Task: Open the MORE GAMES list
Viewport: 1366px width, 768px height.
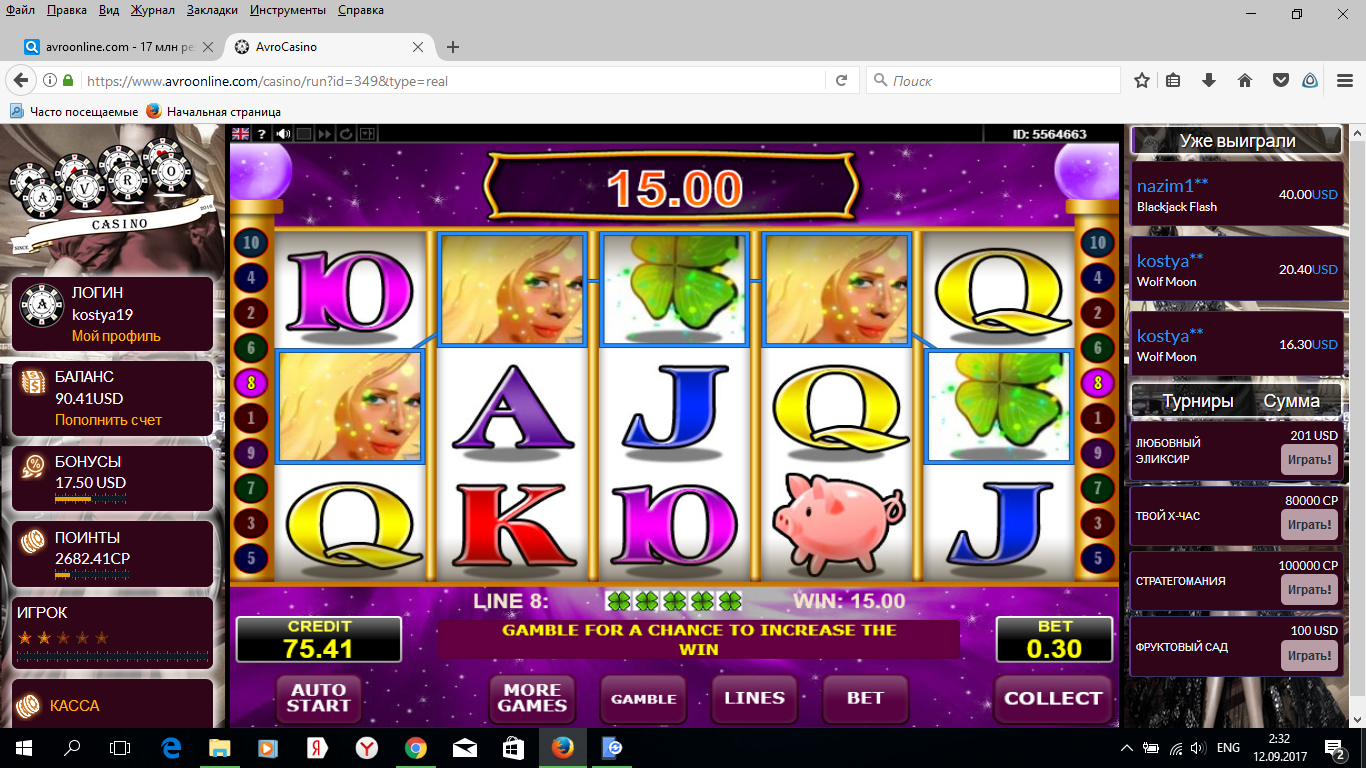Action: click(x=532, y=698)
